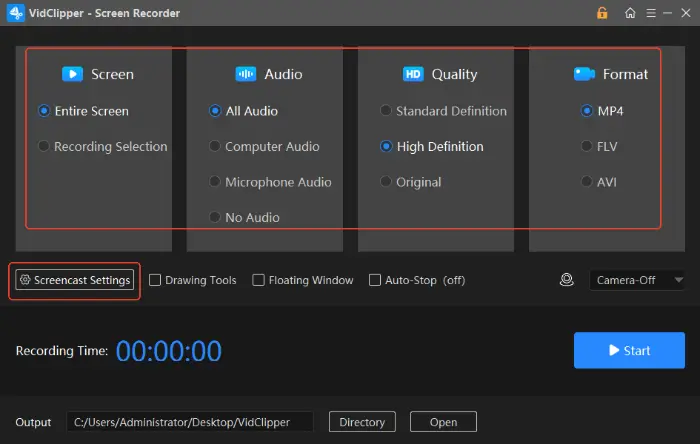Click the Audio waveform icon
This screenshot has width=700, height=444.
click(246, 74)
